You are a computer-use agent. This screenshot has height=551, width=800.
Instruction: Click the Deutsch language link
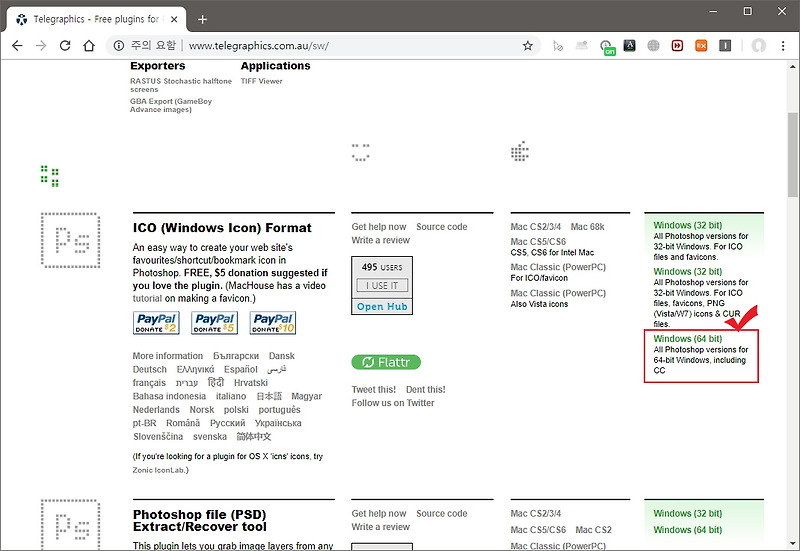149,369
